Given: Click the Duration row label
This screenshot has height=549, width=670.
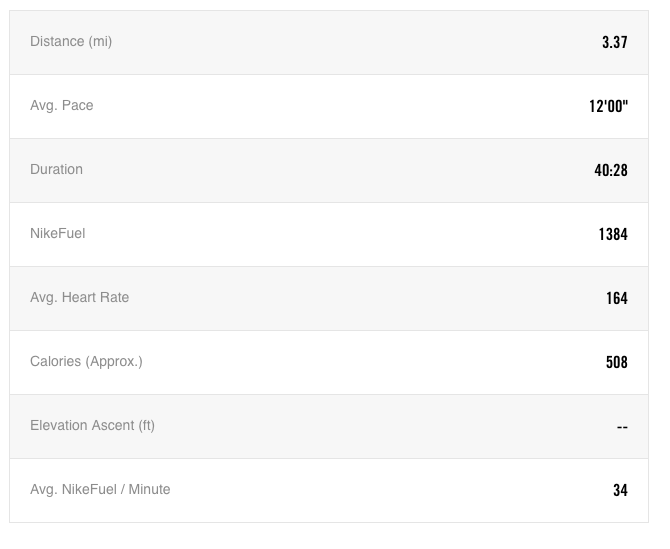Looking at the screenshot, I should click(x=56, y=170).
